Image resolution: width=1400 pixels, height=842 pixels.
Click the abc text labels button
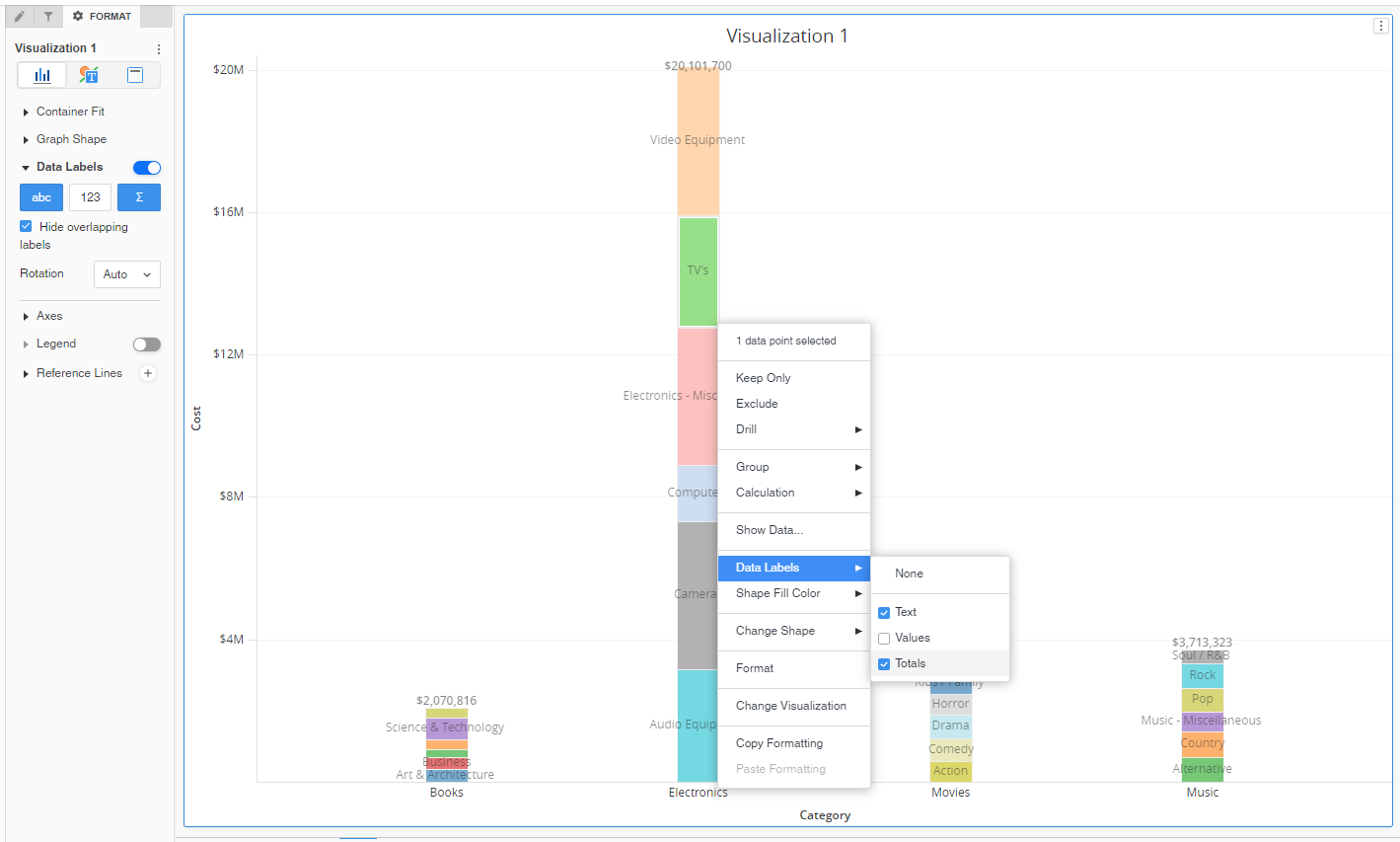pyautogui.click(x=41, y=197)
